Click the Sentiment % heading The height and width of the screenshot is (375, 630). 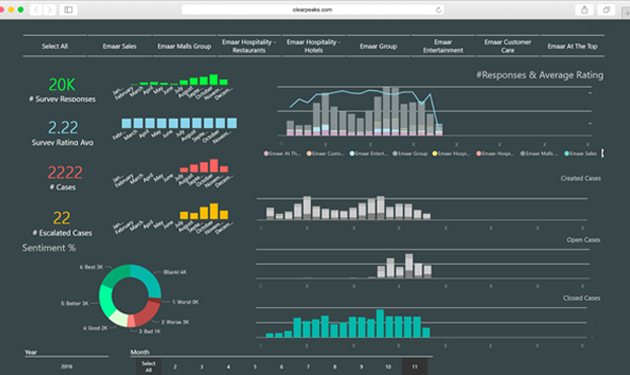click(x=49, y=248)
